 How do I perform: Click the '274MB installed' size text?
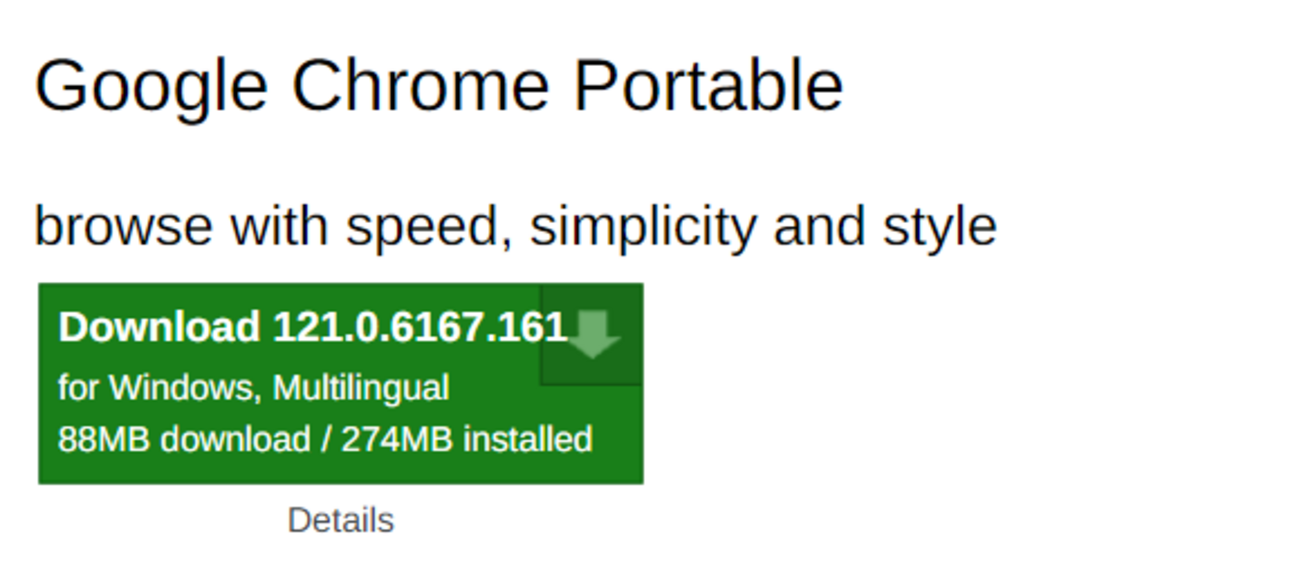[467, 439]
